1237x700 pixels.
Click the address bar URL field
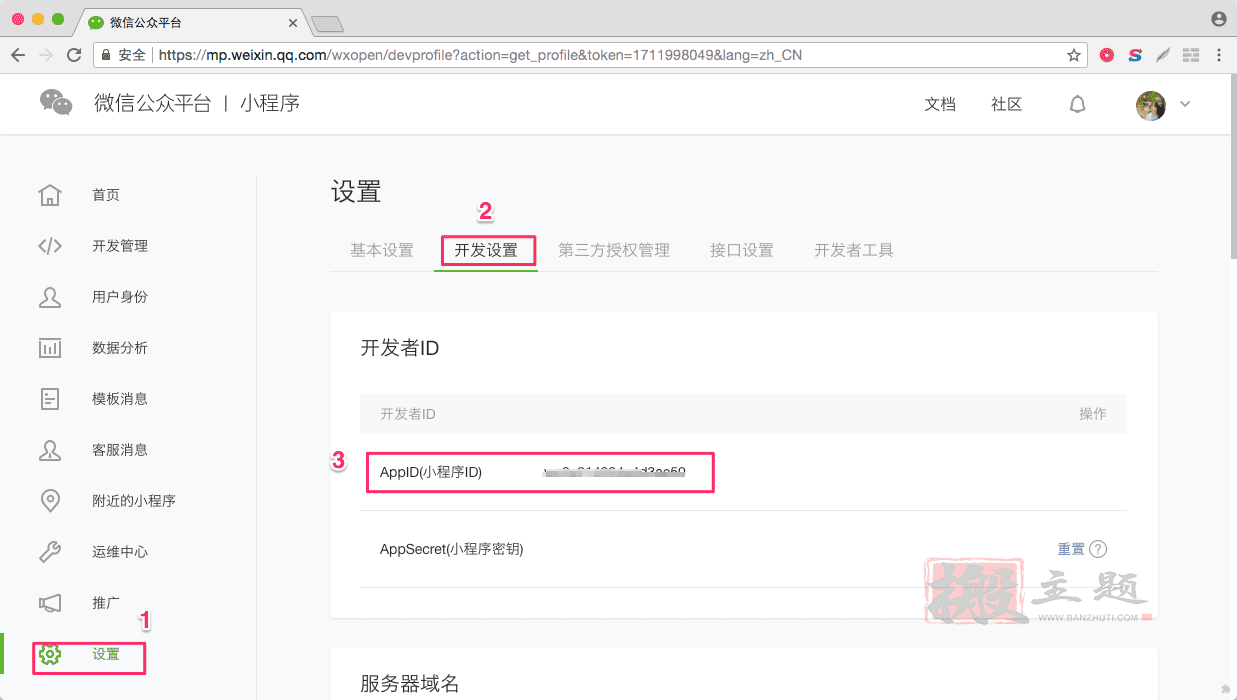pos(590,55)
